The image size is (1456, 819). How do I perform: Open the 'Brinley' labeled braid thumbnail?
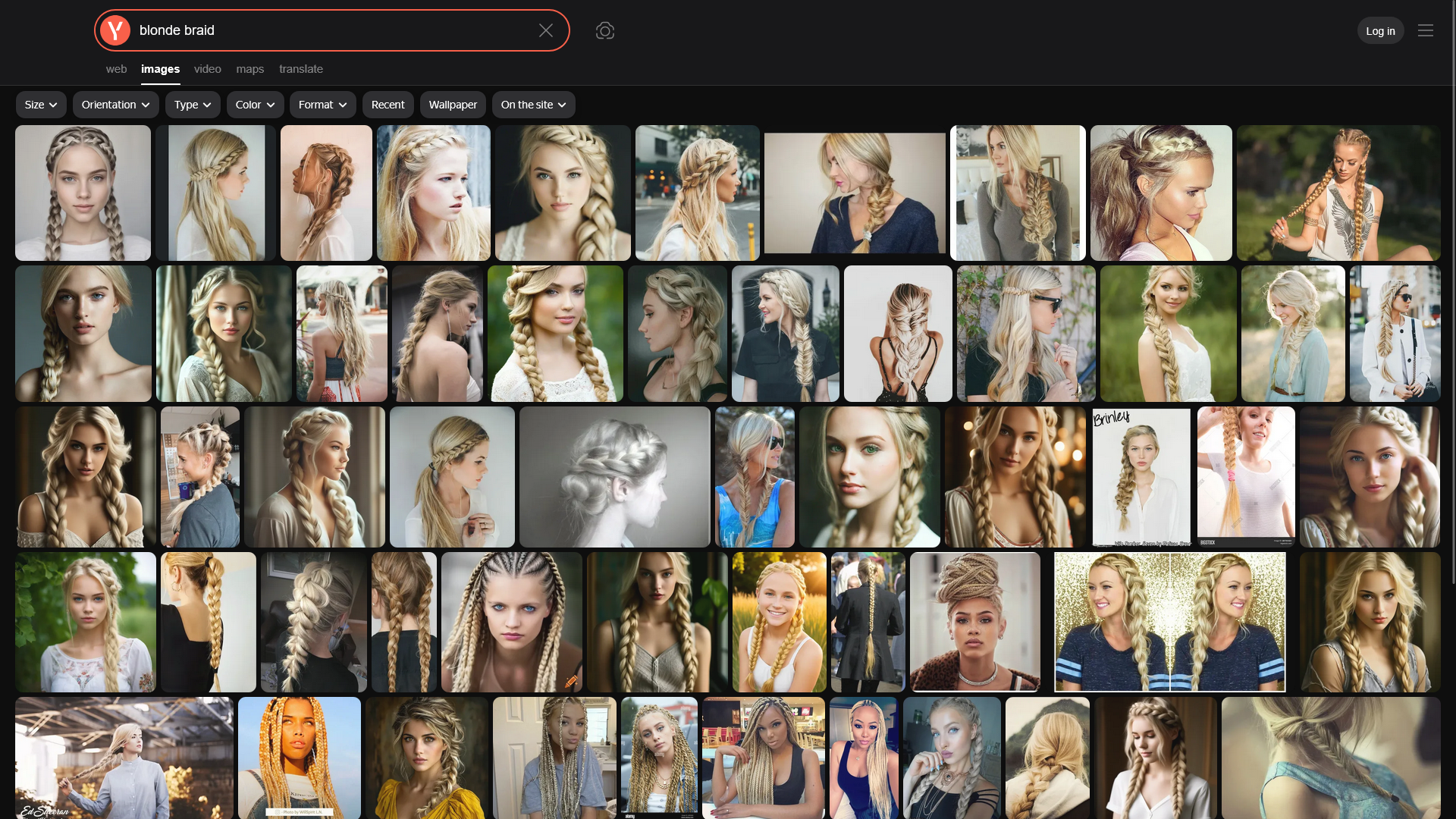(x=1141, y=477)
